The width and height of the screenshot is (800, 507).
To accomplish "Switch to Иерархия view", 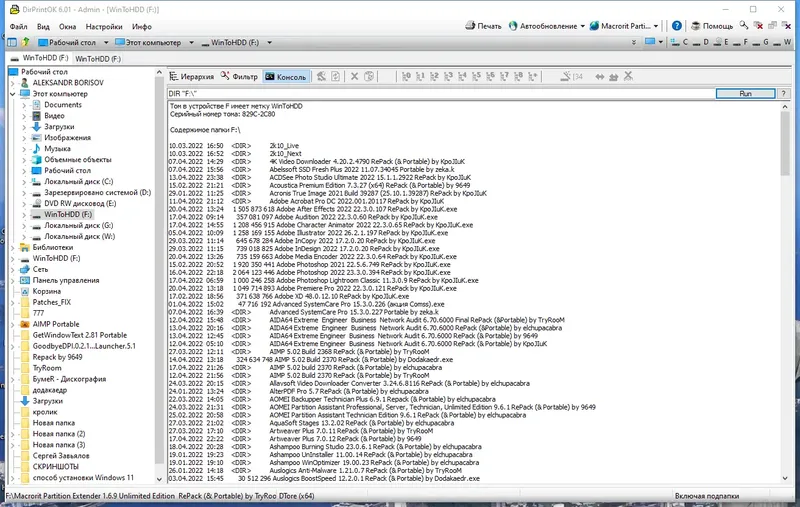I will [191, 77].
